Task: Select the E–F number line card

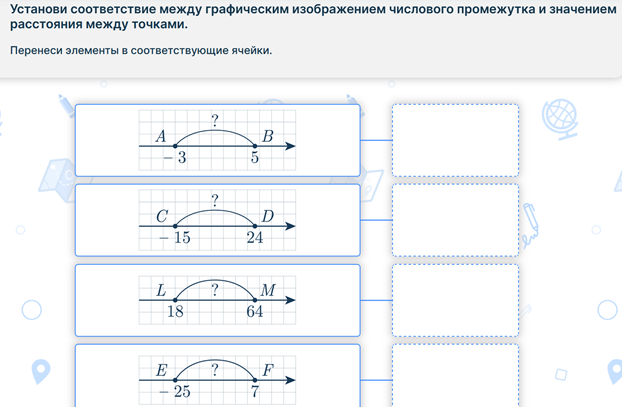Action: (217, 376)
